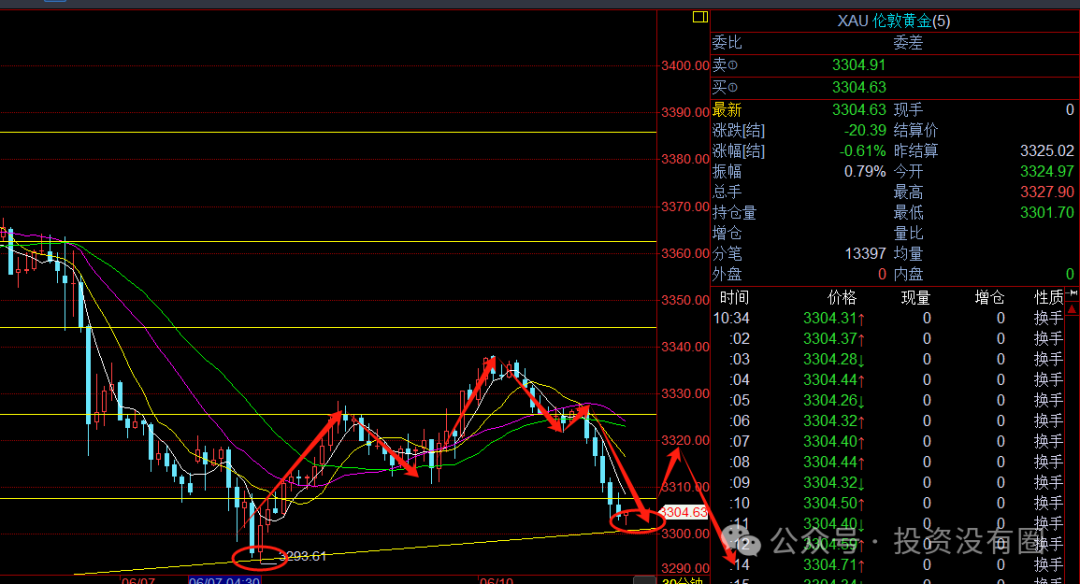Select the XAU 伦敦黄金(5) title
Image resolution: width=1080 pixels, height=584 pixels.
[x=894, y=21]
